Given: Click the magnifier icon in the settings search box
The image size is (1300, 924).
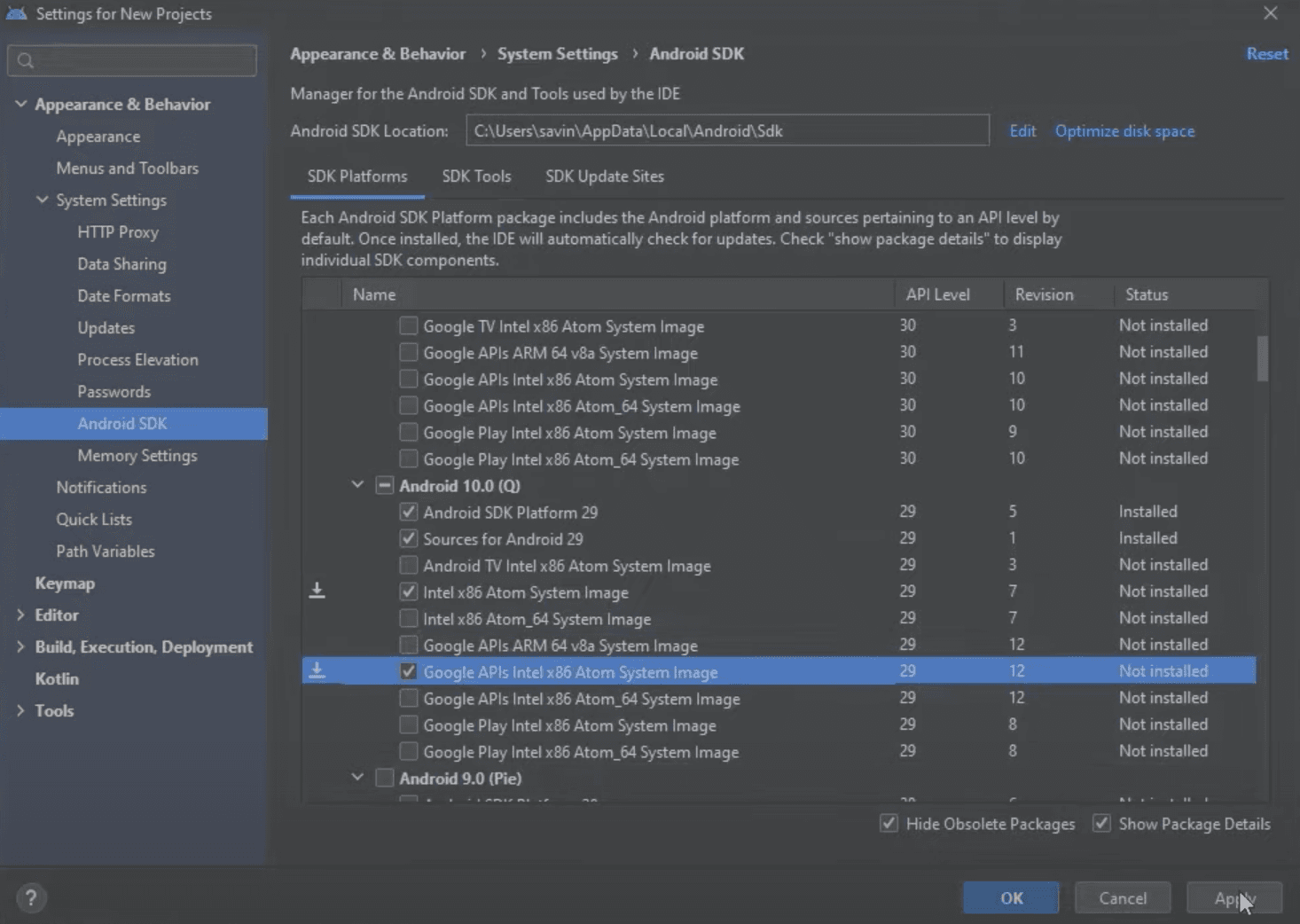Looking at the screenshot, I should point(26,60).
